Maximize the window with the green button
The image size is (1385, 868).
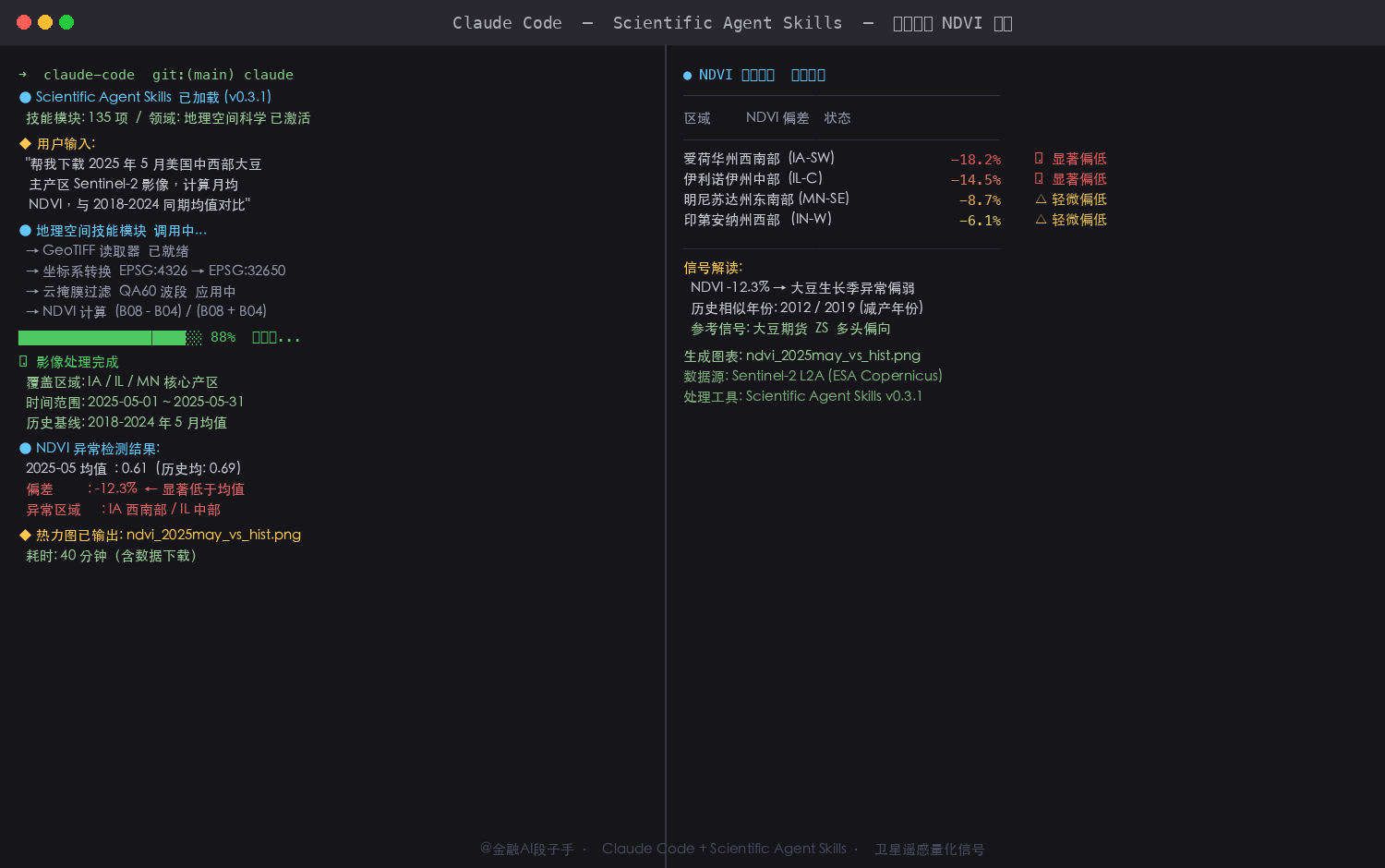(x=66, y=22)
